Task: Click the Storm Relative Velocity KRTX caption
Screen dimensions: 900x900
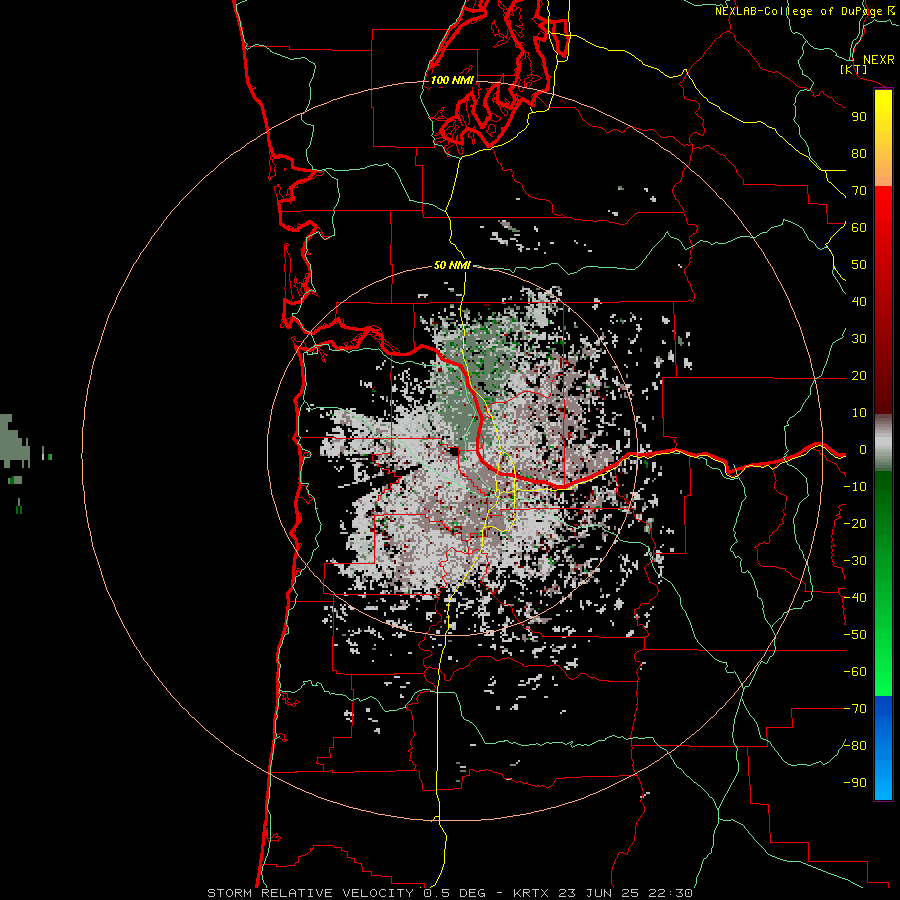Action: (450, 893)
